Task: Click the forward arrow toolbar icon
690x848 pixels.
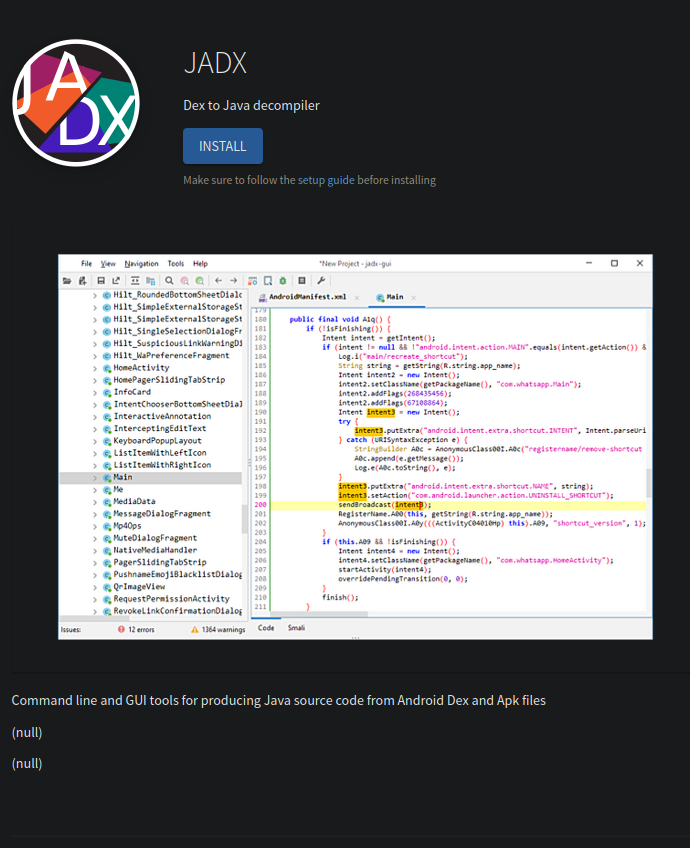Action: point(234,281)
